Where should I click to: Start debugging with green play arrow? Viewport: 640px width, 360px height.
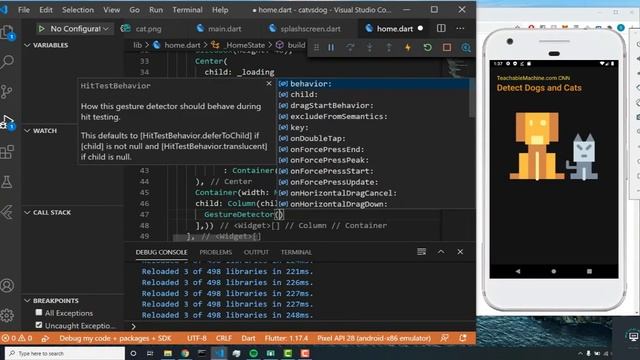[41, 29]
